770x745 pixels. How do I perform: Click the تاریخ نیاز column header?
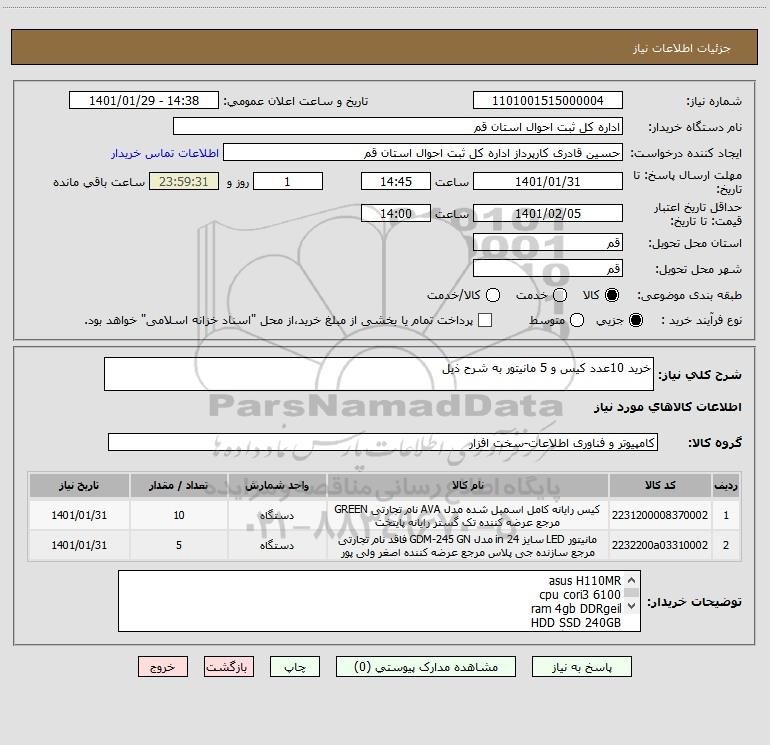tap(79, 486)
